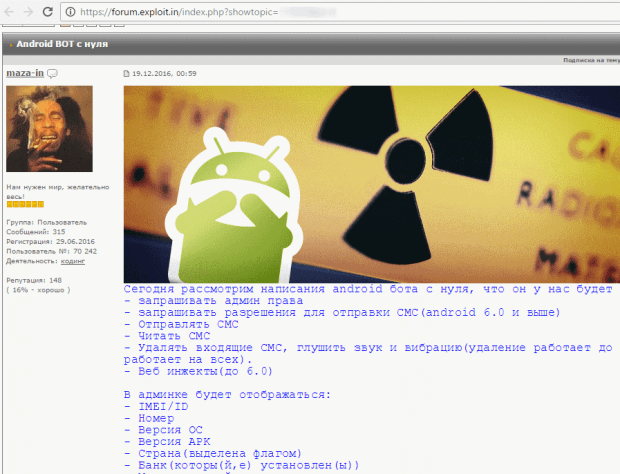Click the post icon before the date
Screen dimensions: 620x474
coord(126,74)
